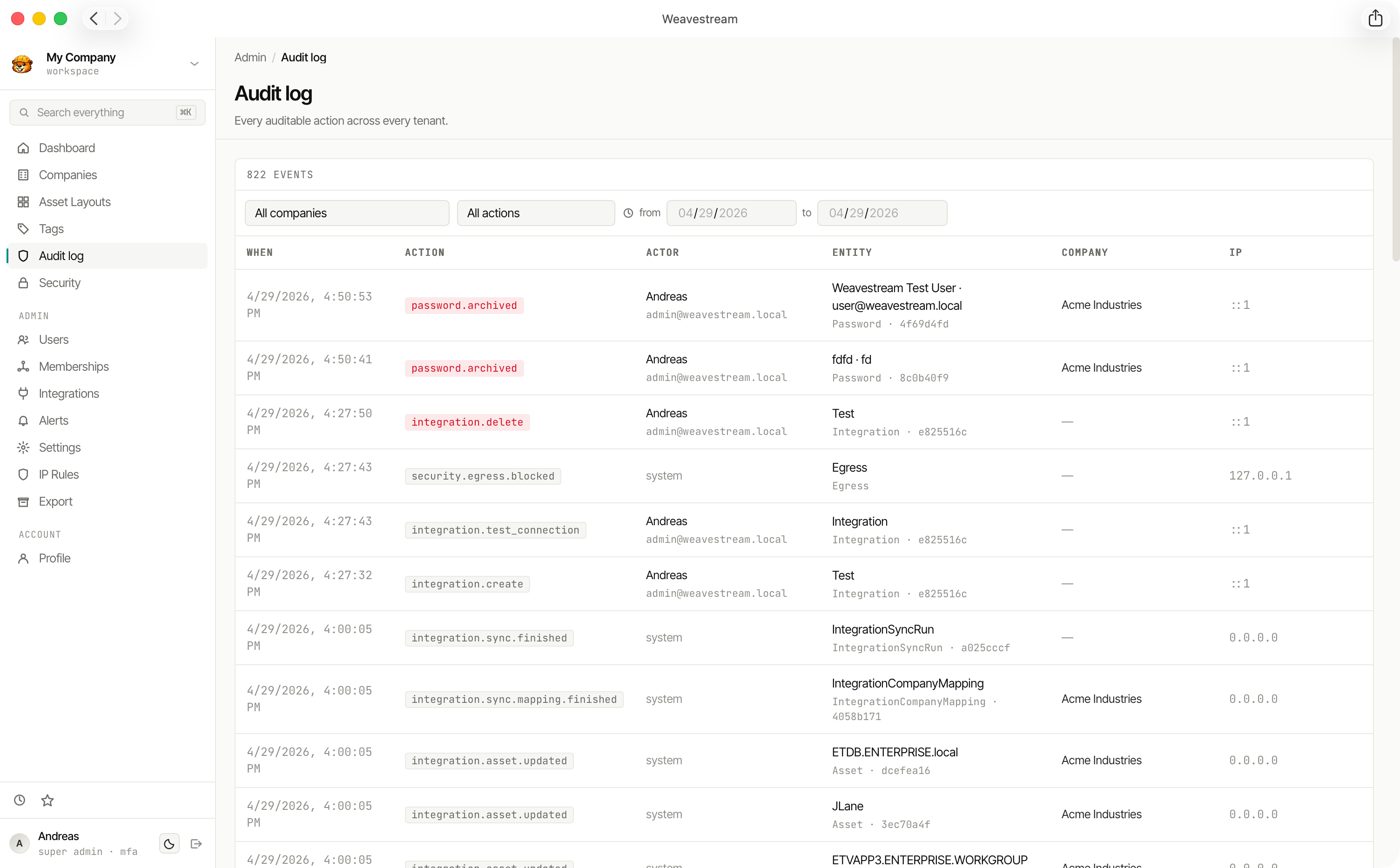Click the IP Rules shield icon
Viewport: 1400px width, 868px height.
tap(23, 475)
